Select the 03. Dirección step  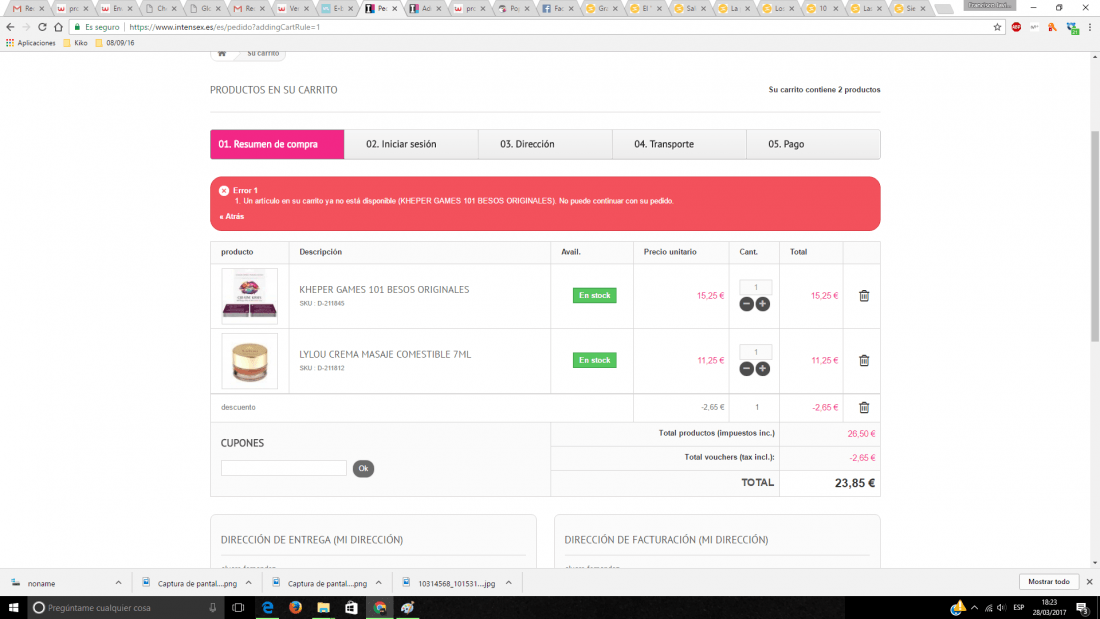click(x=545, y=144)
